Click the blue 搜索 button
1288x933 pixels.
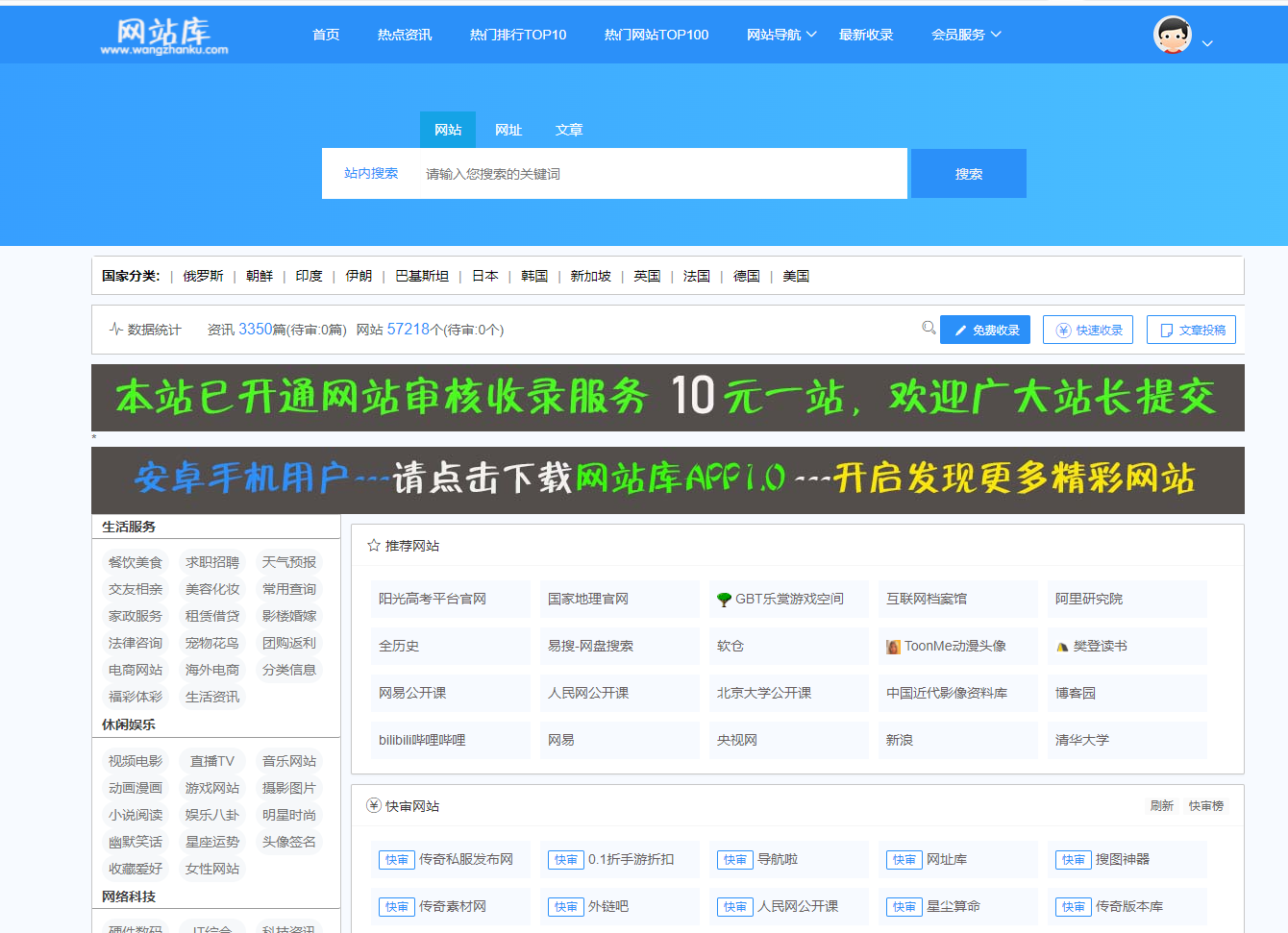click(x=969, y=174)
